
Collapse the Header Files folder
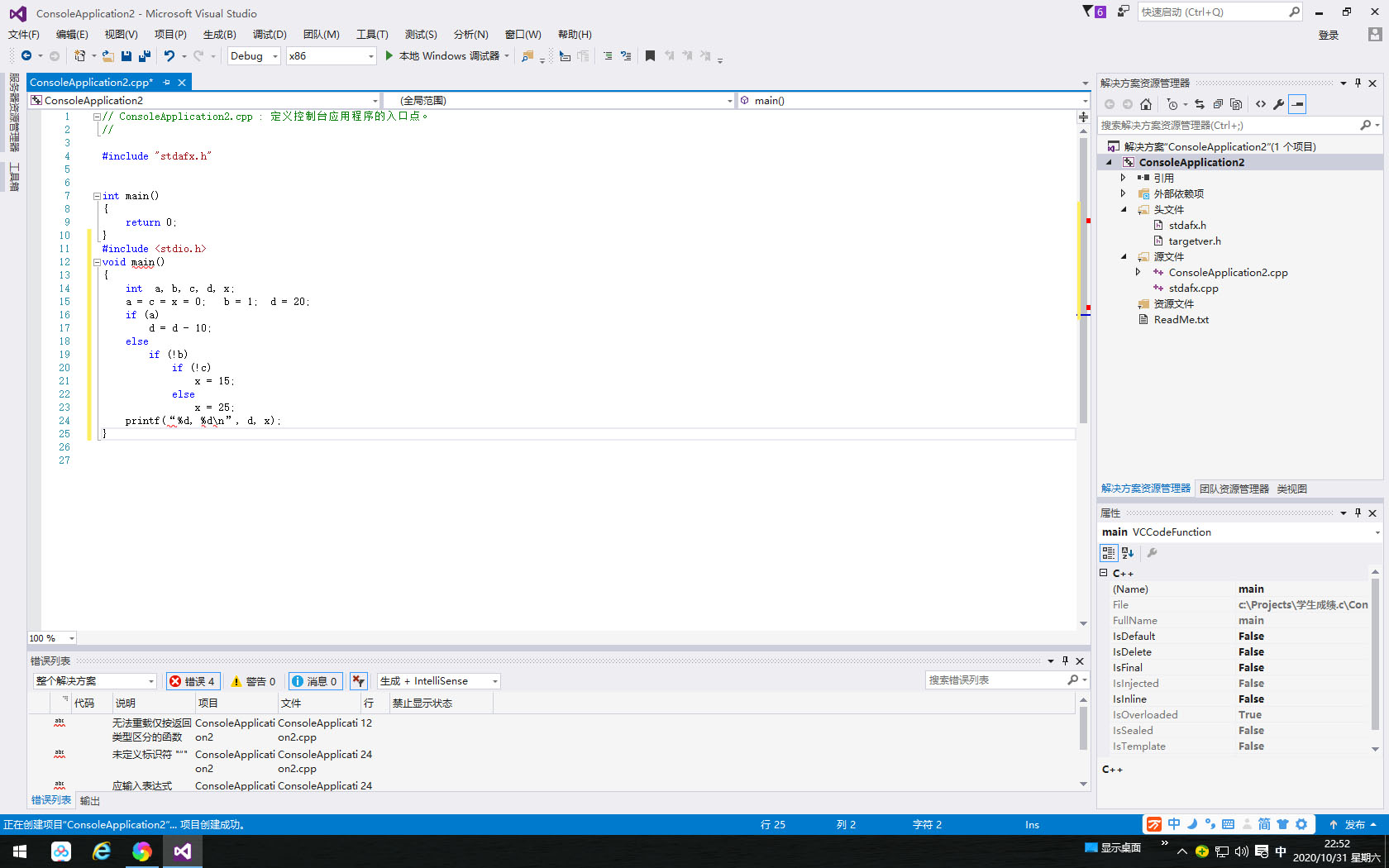click(1123, 209)
